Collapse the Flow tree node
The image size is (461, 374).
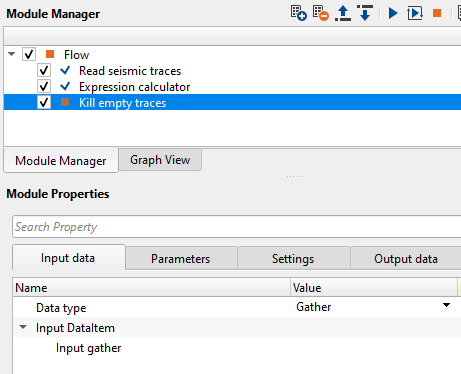(12, 54)
